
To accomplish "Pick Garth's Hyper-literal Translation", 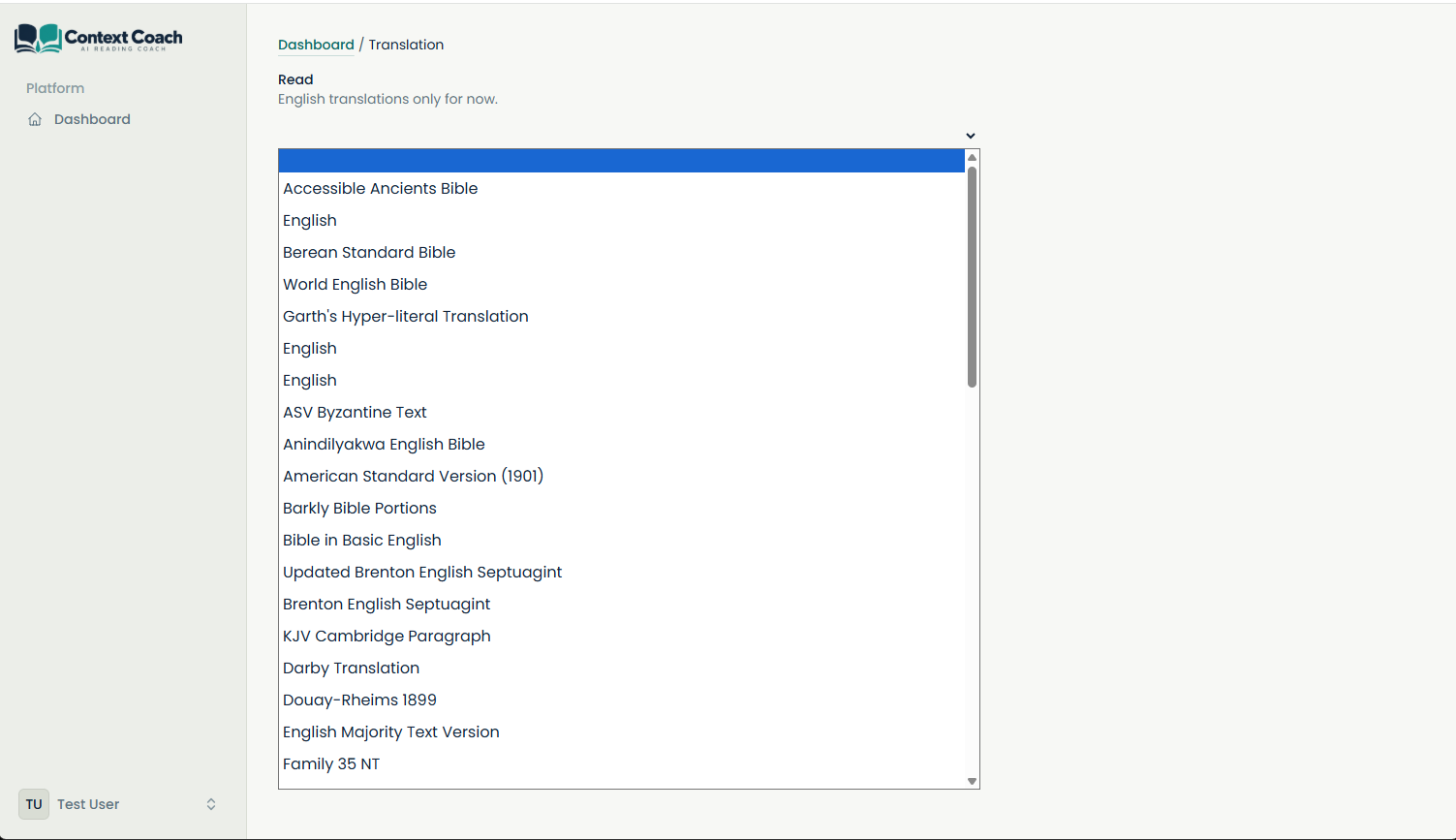I will (x=621, y=317).
